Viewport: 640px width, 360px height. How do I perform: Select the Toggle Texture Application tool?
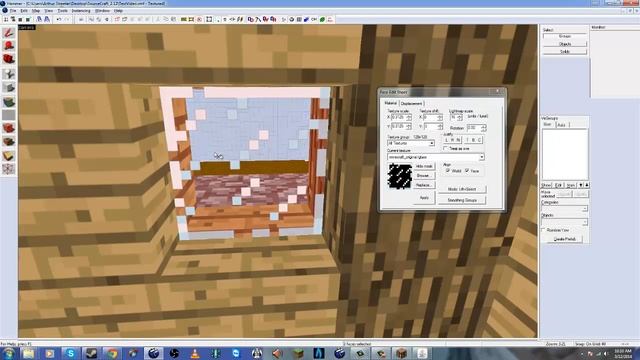click(x=9, y=101)
